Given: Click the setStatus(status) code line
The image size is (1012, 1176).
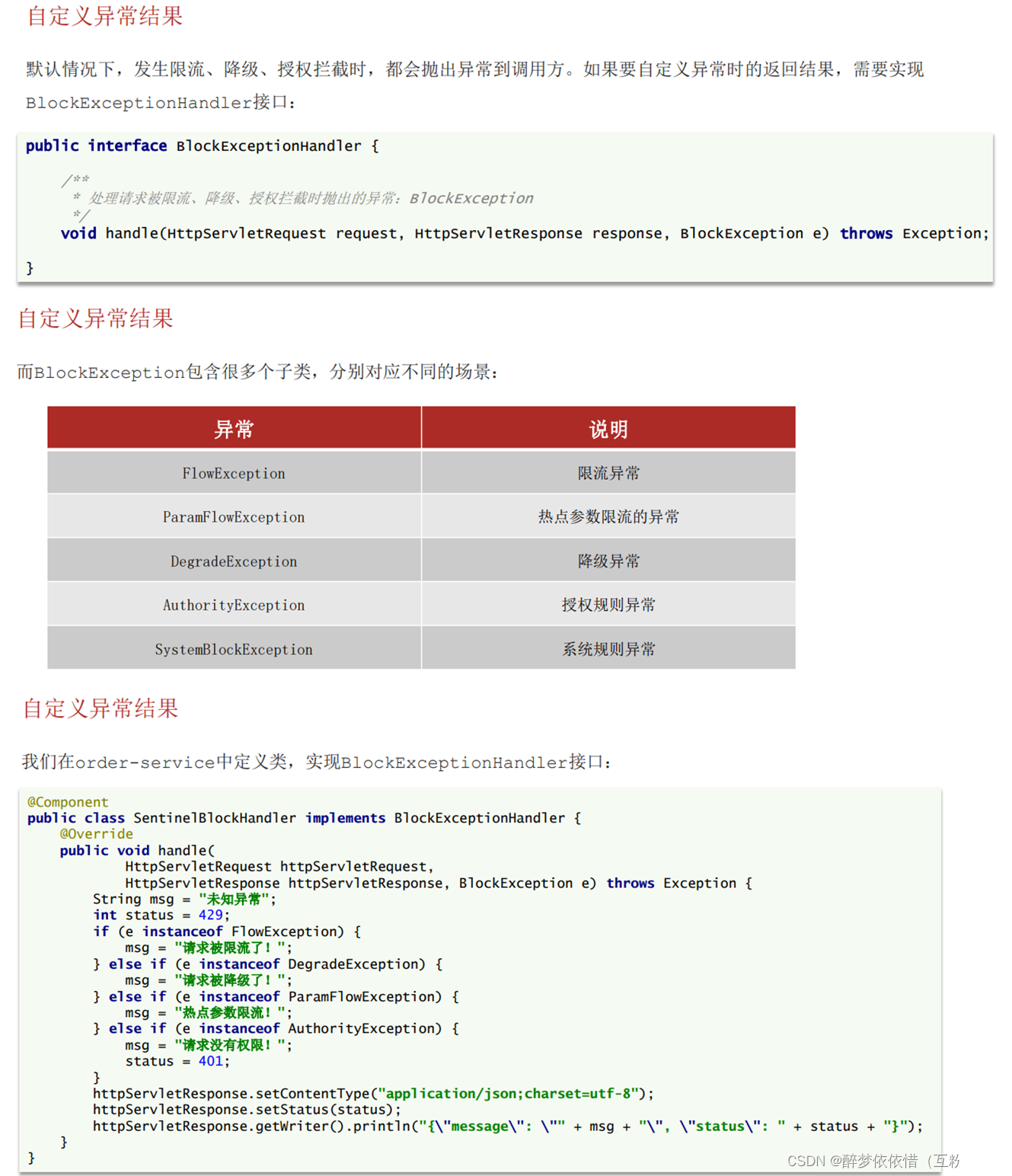Looking at the screenshot, I should 247,1110.
